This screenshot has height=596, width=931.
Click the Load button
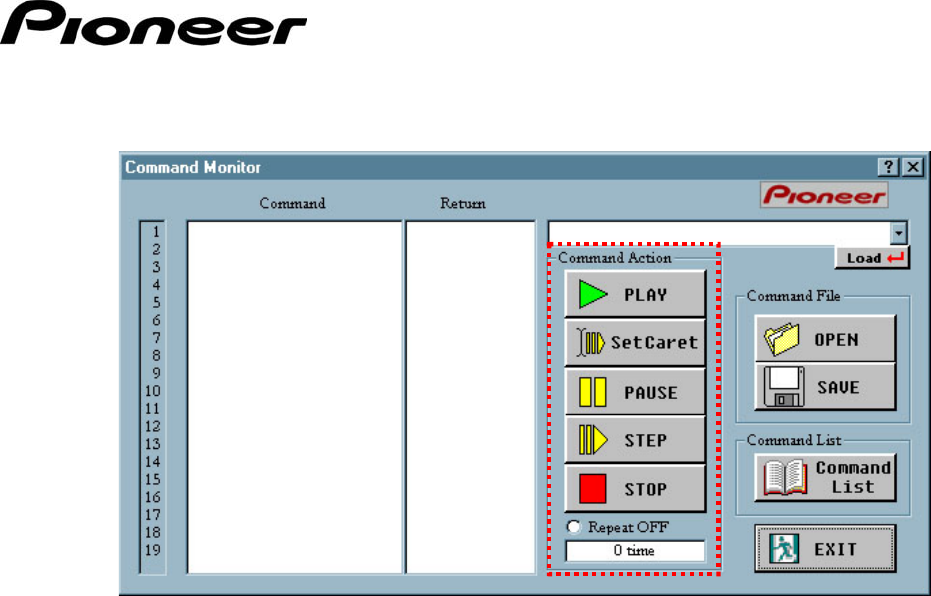click(x=872, y=258)
